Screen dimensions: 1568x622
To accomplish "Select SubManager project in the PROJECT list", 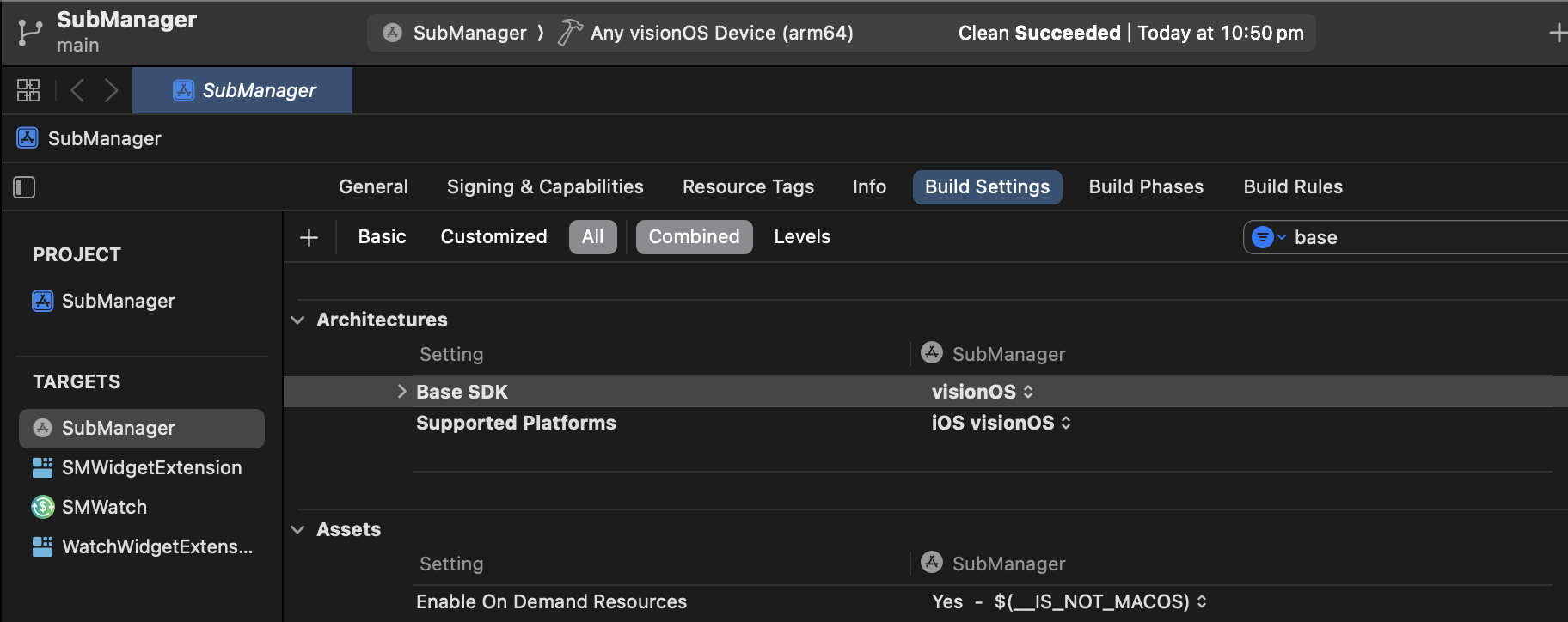I will (x=103, y=301).
